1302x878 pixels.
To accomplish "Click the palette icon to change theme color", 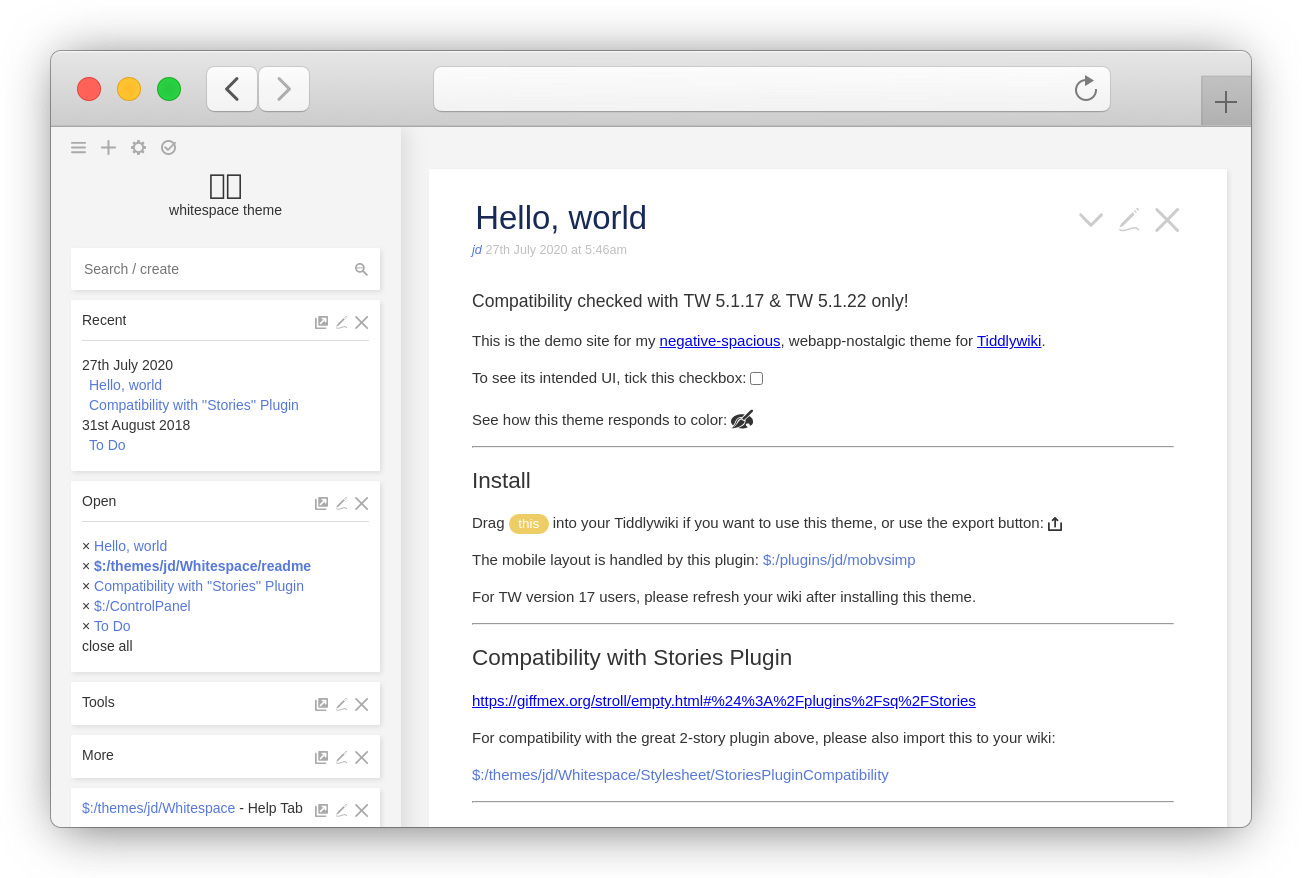I will tap(742, 419).
